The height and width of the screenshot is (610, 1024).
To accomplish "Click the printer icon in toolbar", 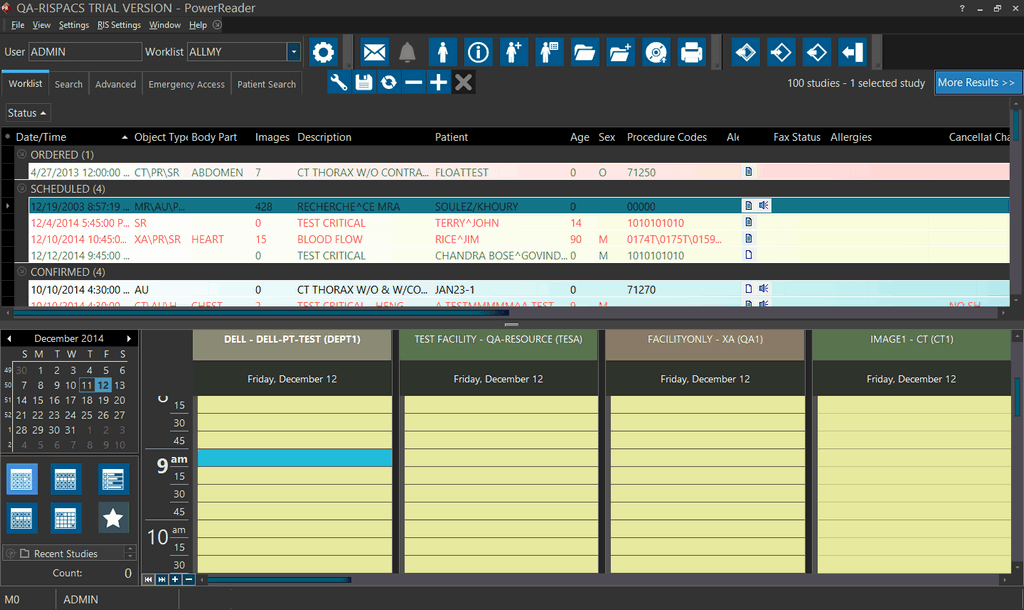I will (x=690, y=52).
